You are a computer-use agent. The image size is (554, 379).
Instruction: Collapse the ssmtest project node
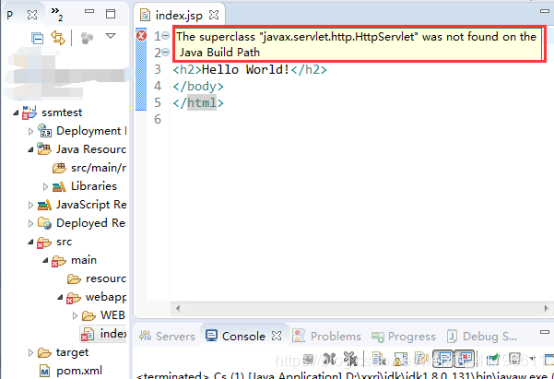(x=16, y=113)
